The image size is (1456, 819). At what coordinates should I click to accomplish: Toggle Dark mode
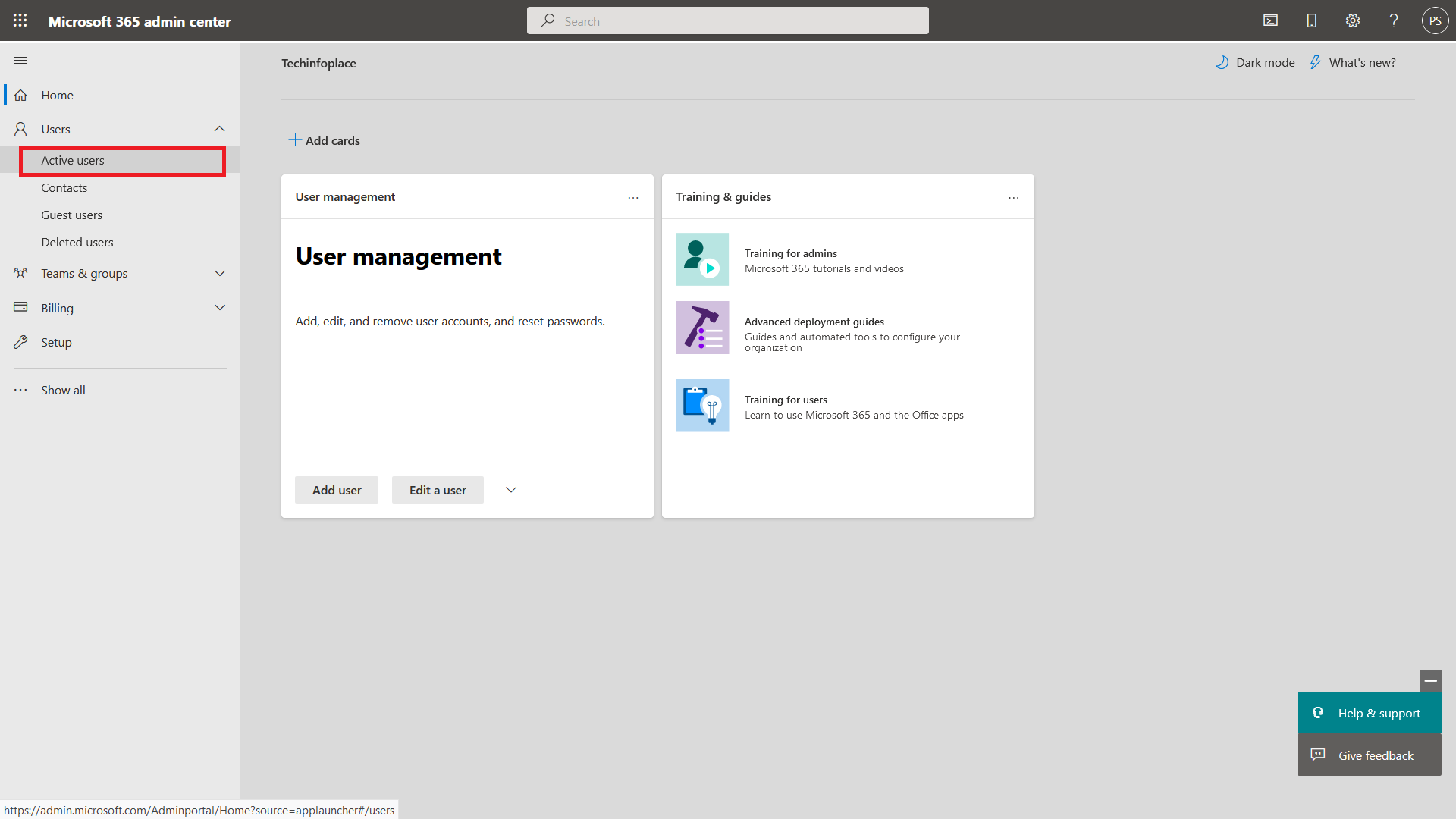click(1255, 62)
